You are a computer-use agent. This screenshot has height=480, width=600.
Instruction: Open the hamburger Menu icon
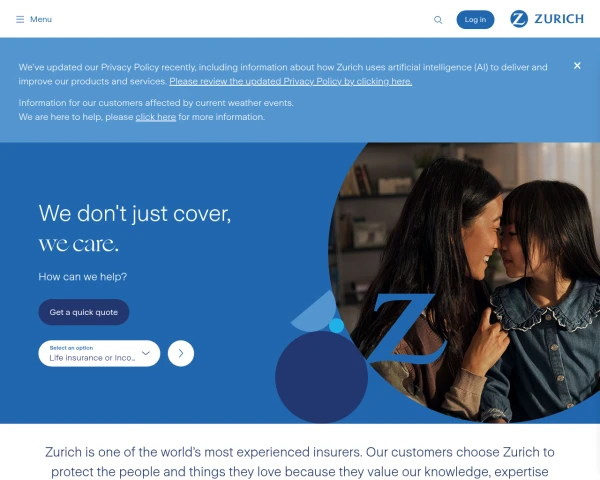coord(20,19)
